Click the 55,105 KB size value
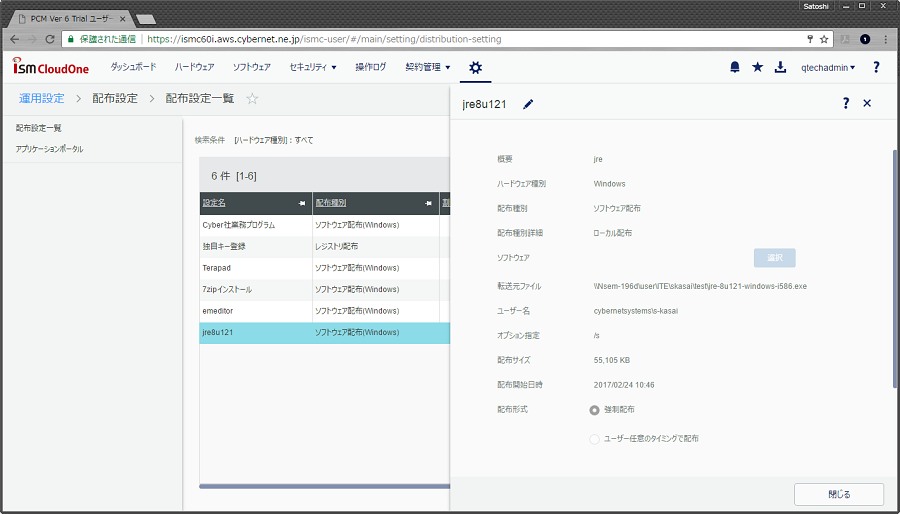Viewport: 900px width, 514px height. click(612, 361)
